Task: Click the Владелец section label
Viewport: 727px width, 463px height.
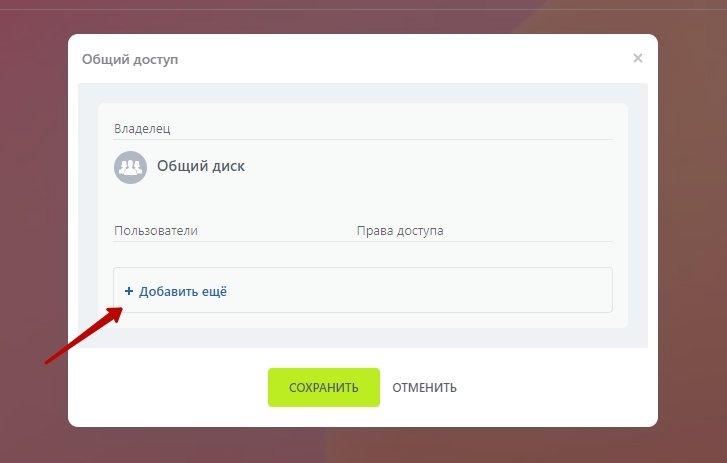Action: (x=143, y=129)
